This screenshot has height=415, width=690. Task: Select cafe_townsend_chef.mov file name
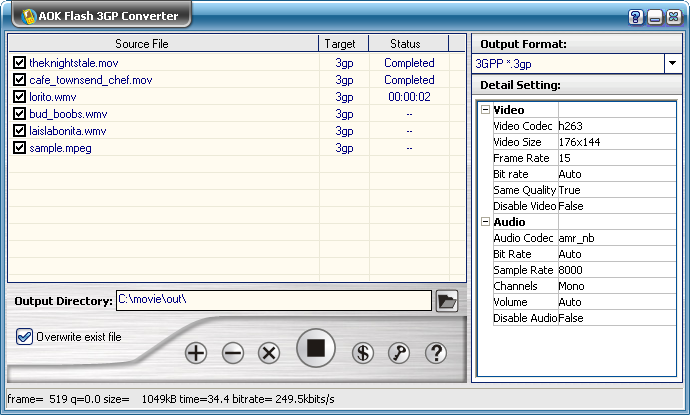click(x=91, y=80)
